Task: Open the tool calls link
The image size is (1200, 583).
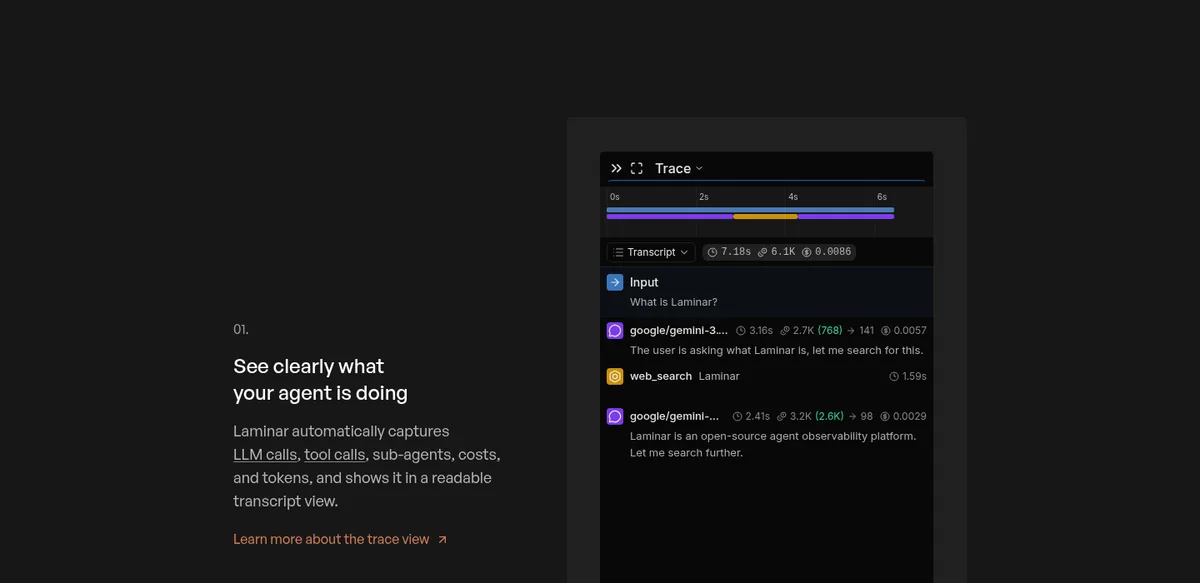Action: 335,455
